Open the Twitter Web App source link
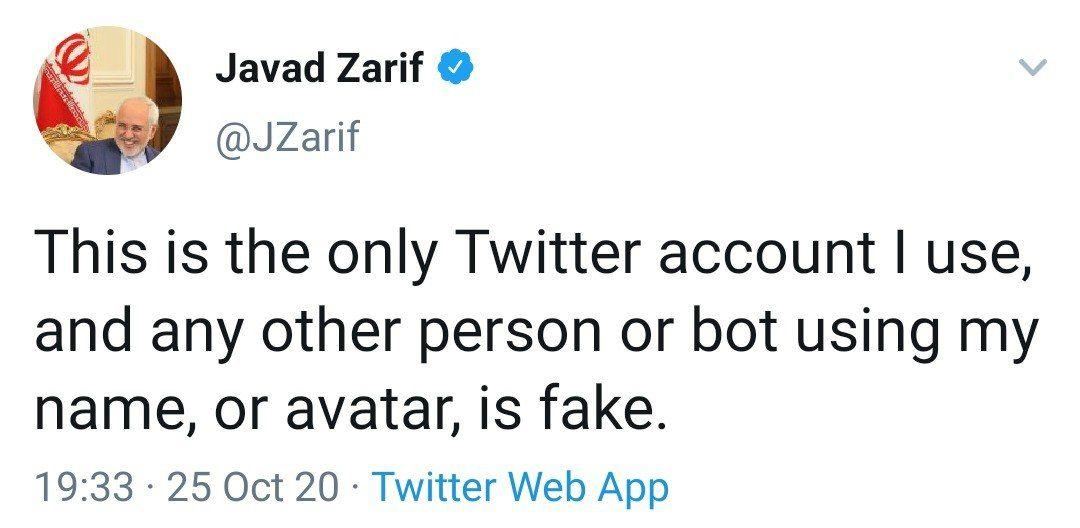Screen dimensions: 1080x528 click(519, 488)
